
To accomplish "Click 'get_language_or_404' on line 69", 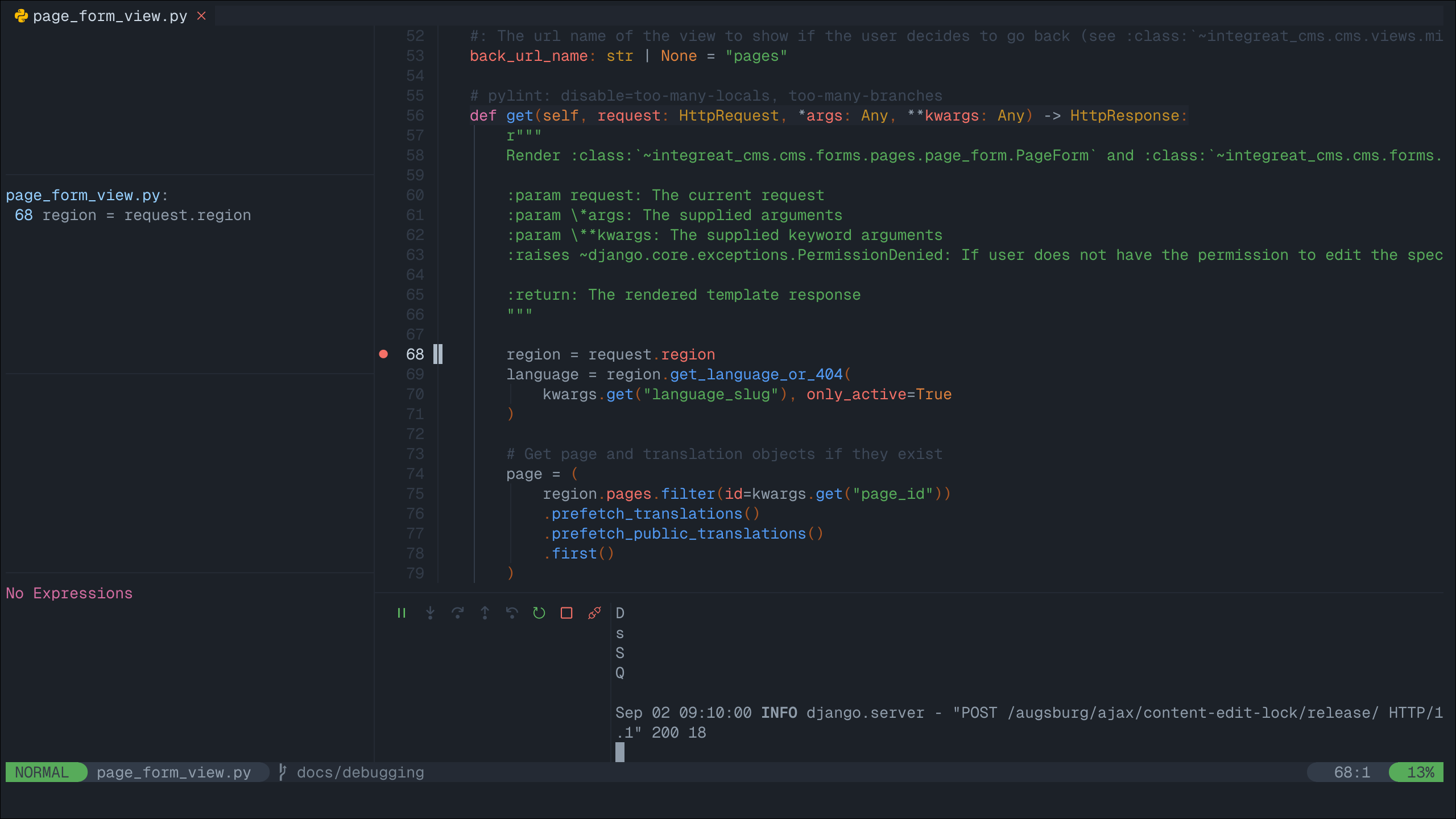I will (756, 374).
